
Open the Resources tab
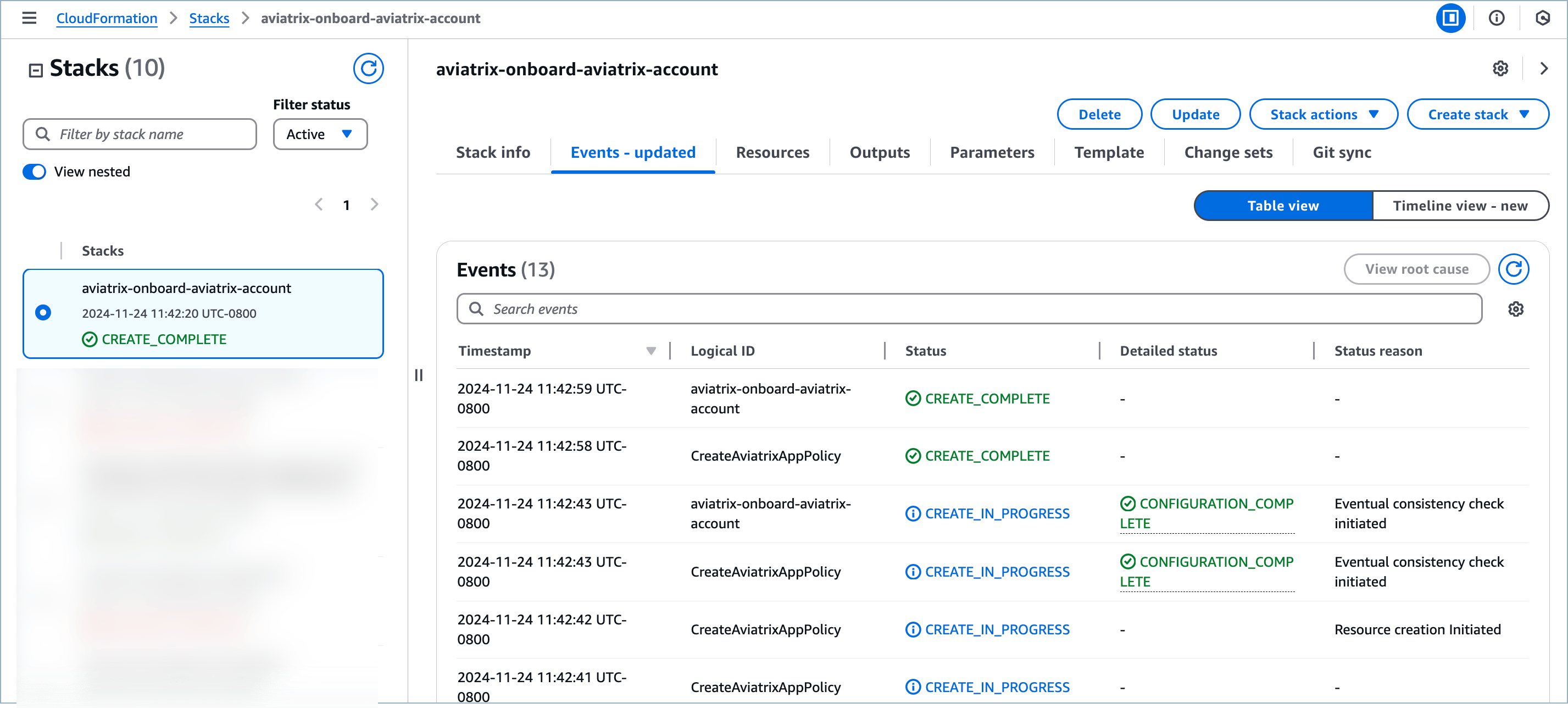click(x=772, y=152)
